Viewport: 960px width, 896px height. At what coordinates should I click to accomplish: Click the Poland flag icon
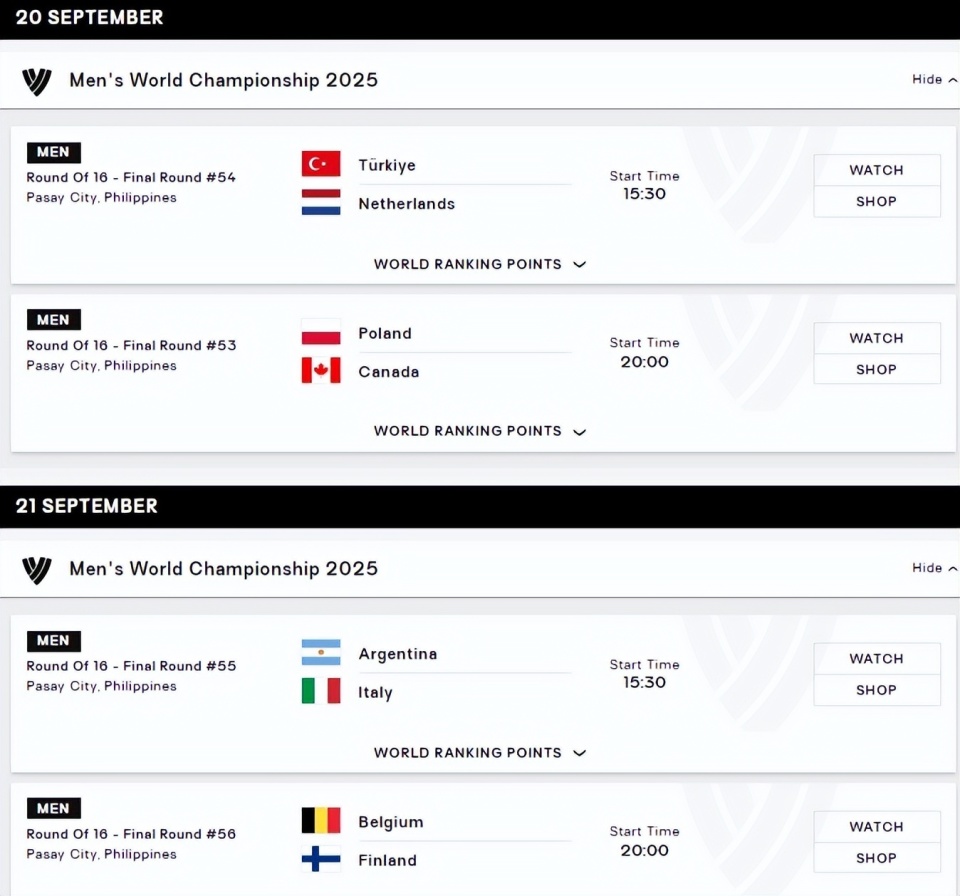tap(321, 333)
